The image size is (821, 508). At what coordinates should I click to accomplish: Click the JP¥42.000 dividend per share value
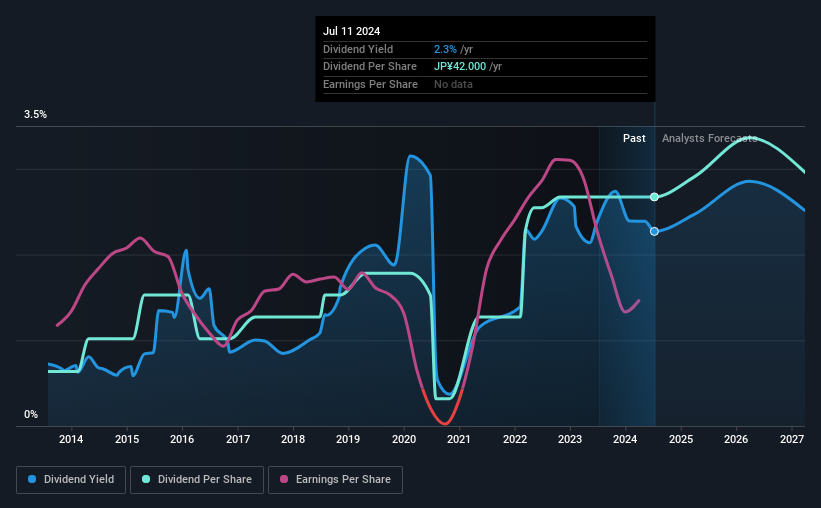460,67
